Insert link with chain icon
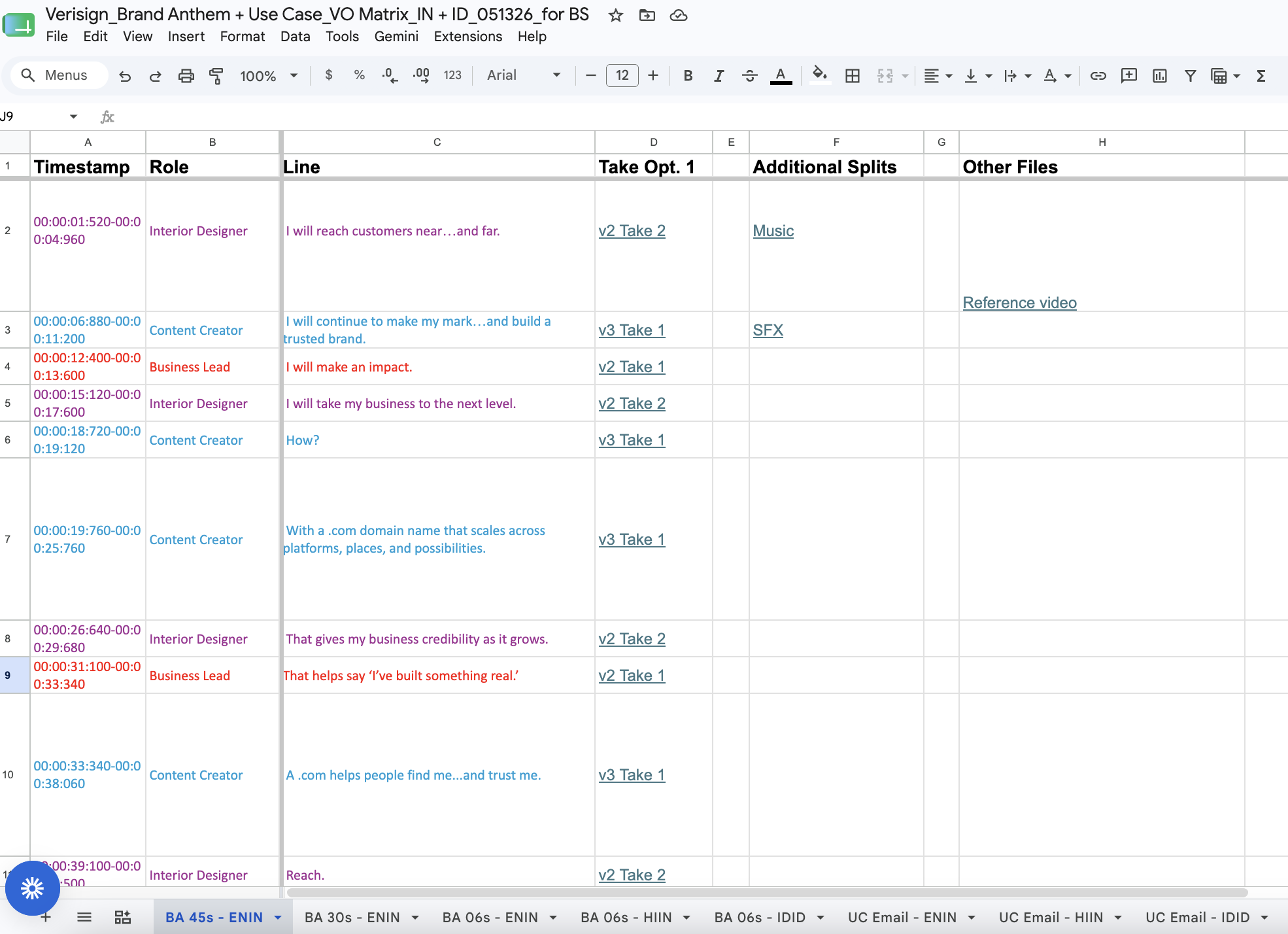Viewport: 1288px width, 934px height. [1098, 76]
